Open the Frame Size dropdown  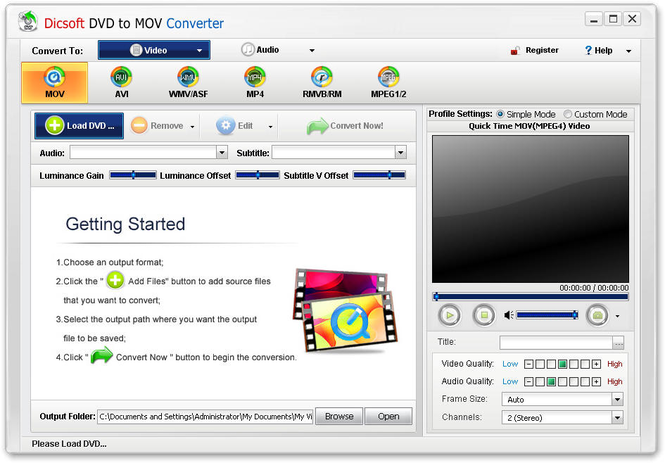(x=562, y=399)
